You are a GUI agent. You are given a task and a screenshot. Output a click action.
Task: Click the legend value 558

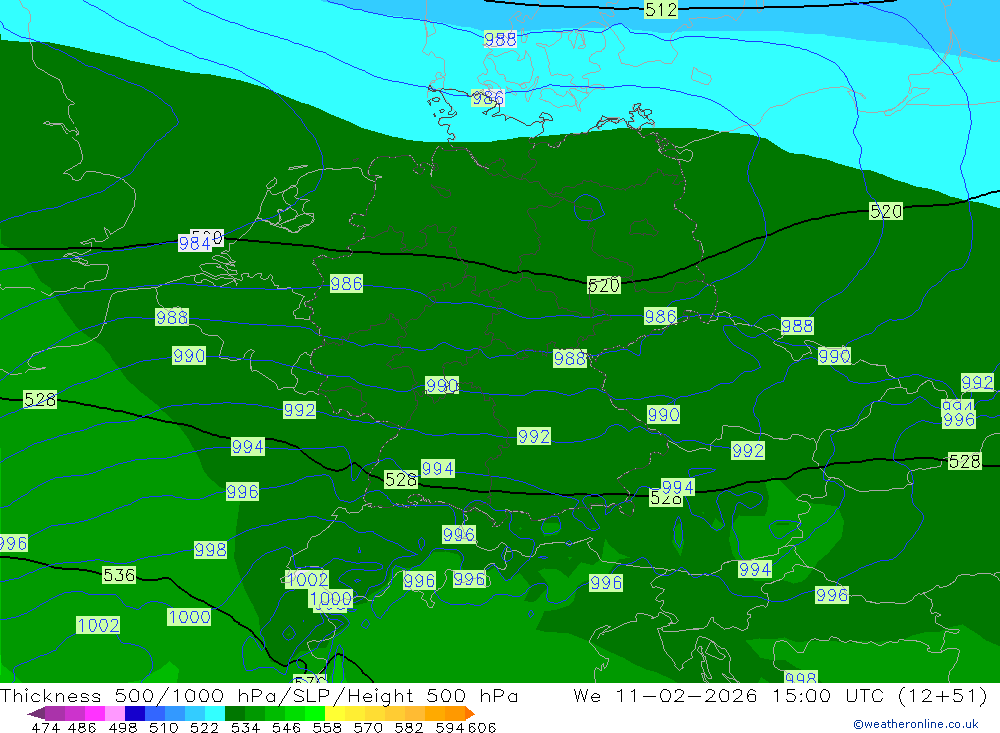tap(327, 727)
